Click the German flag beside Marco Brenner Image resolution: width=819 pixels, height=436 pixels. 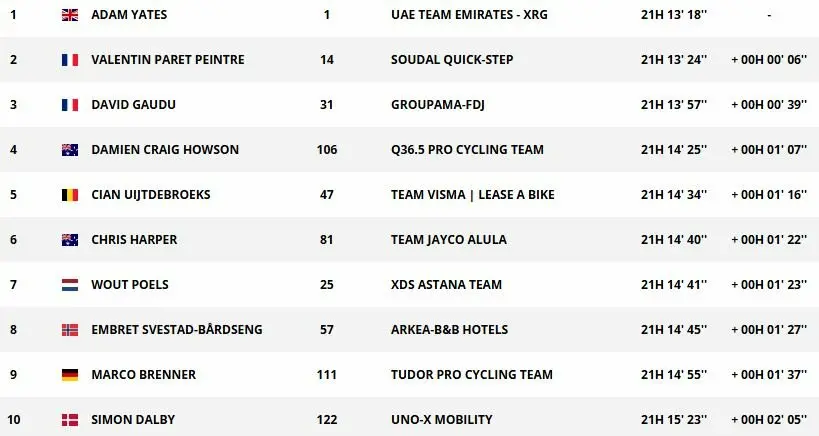[69, 375]
